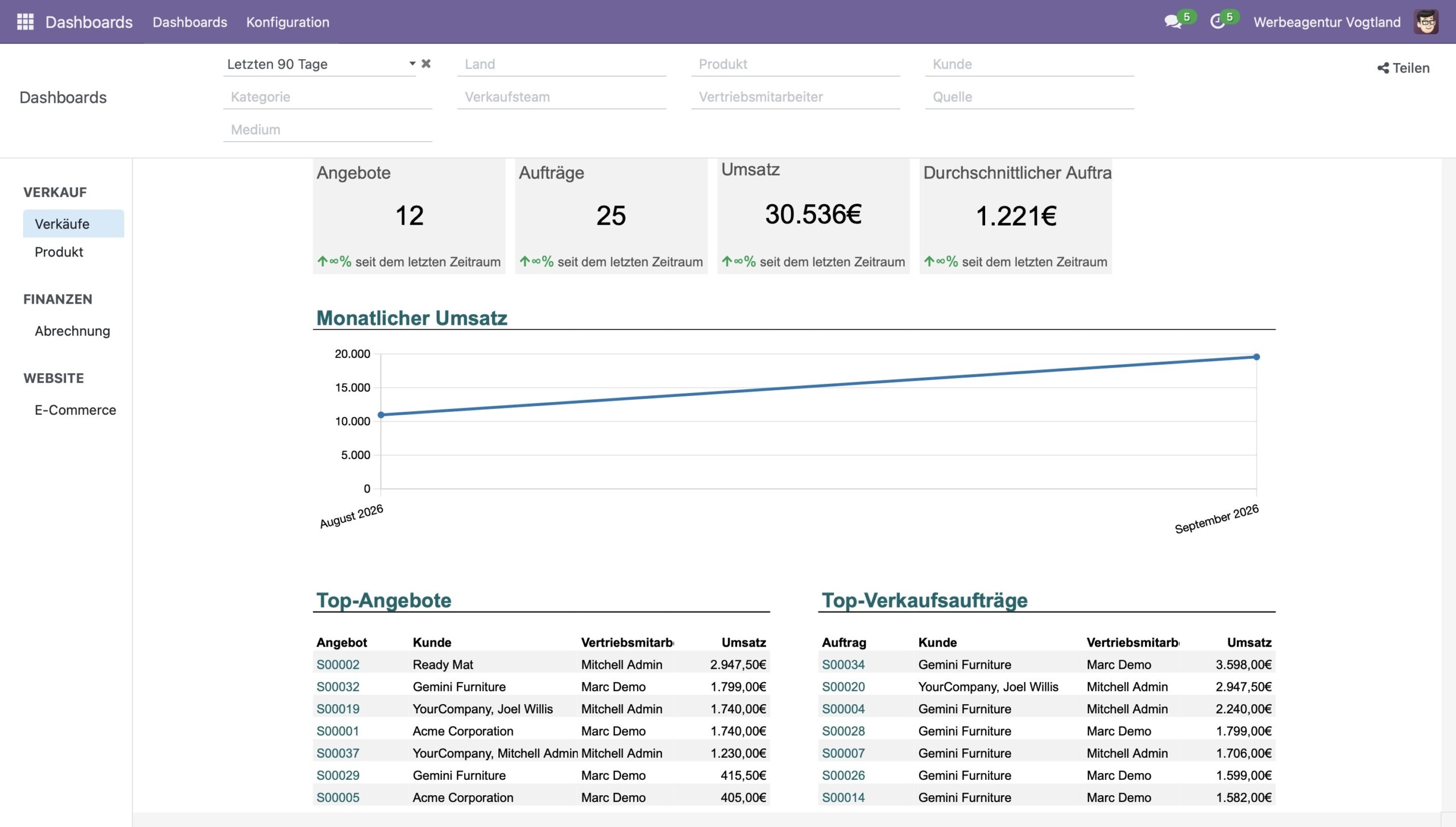The height and width of the screenshot is (827, 1456).
Task: Click the average order value 1.221€
Action: point(1016,216)
